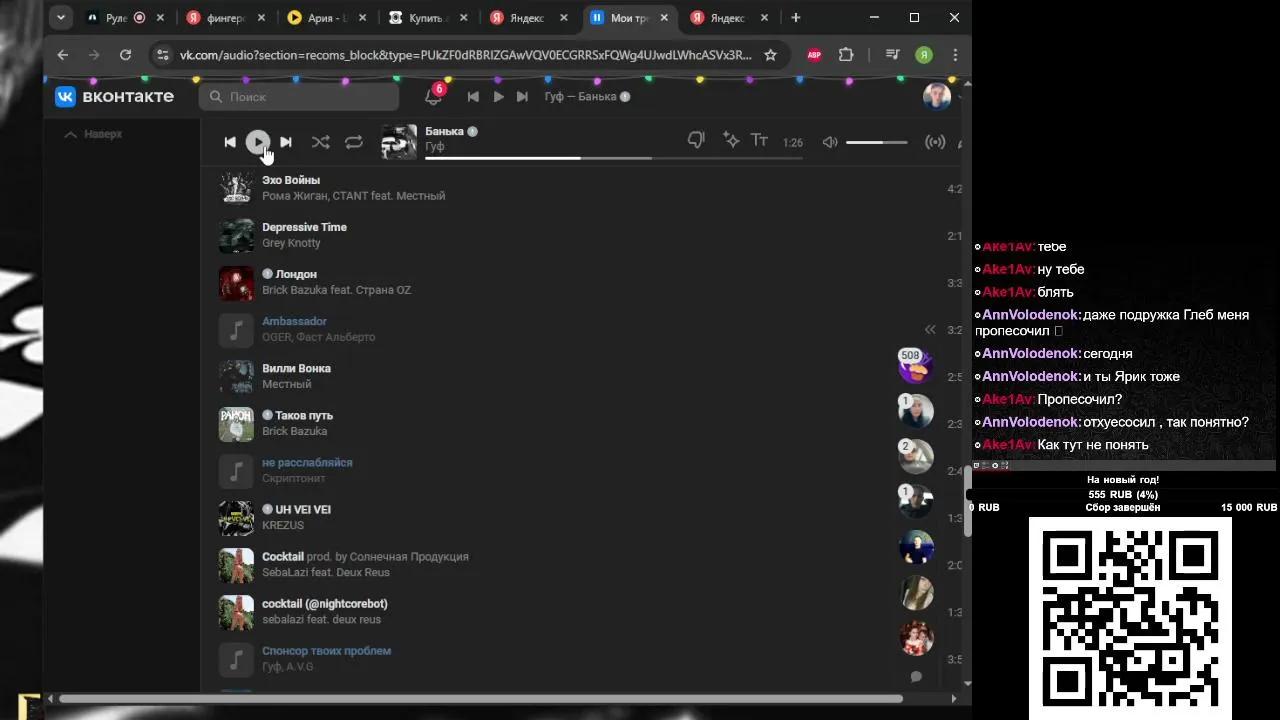1280x720 pixels.
Task: Mute the player volume speaker icon
Action: 829,142
